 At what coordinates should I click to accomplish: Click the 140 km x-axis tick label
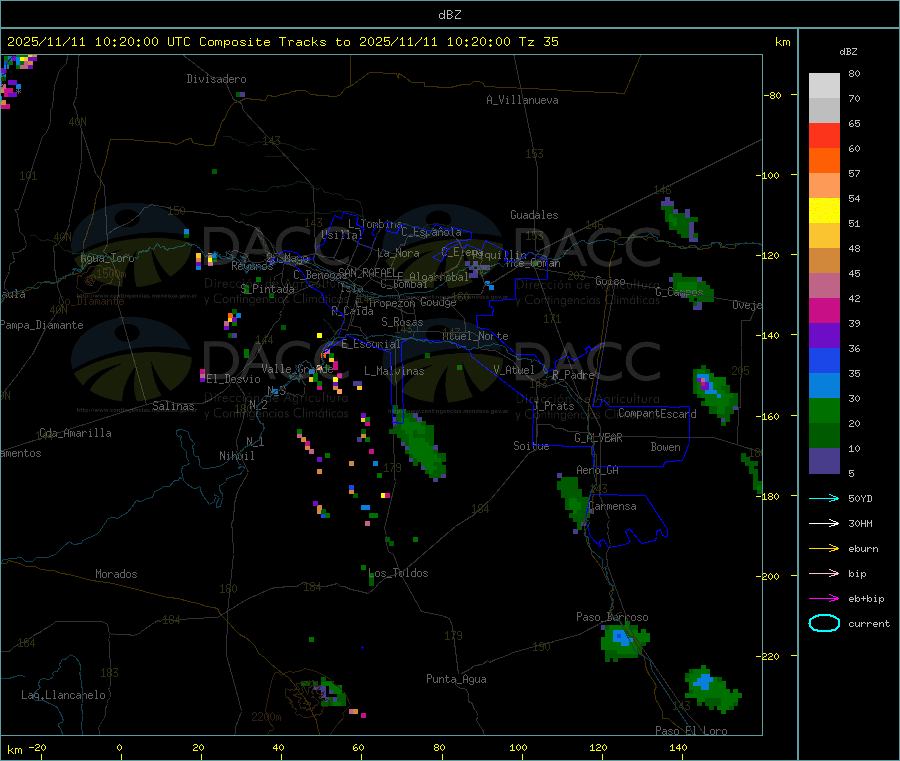coord(678,747)
